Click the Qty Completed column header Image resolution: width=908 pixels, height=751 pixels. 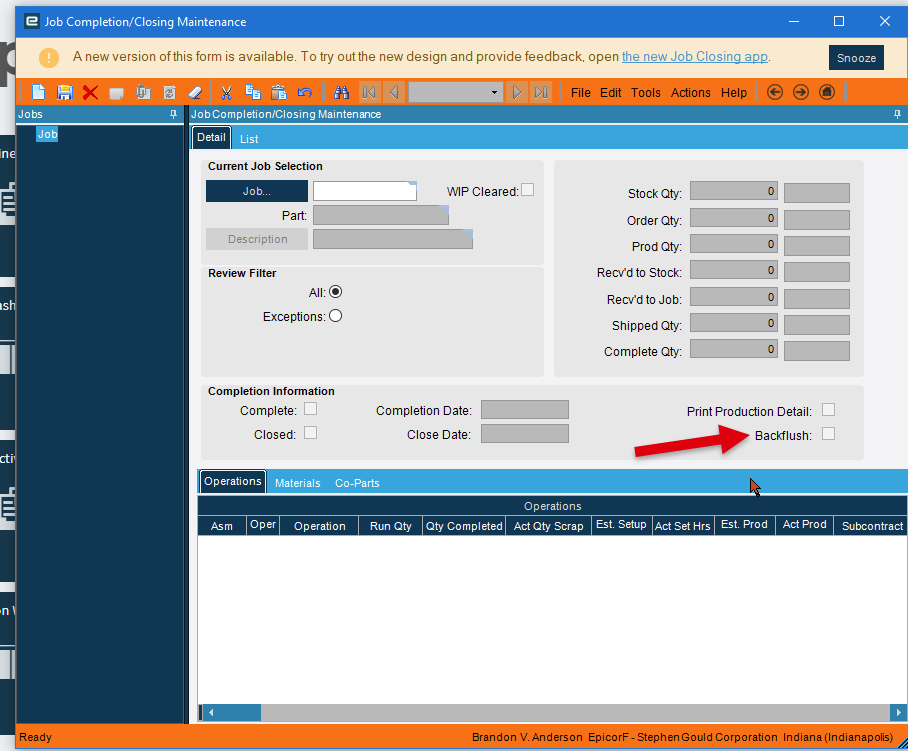click(464, 526)
